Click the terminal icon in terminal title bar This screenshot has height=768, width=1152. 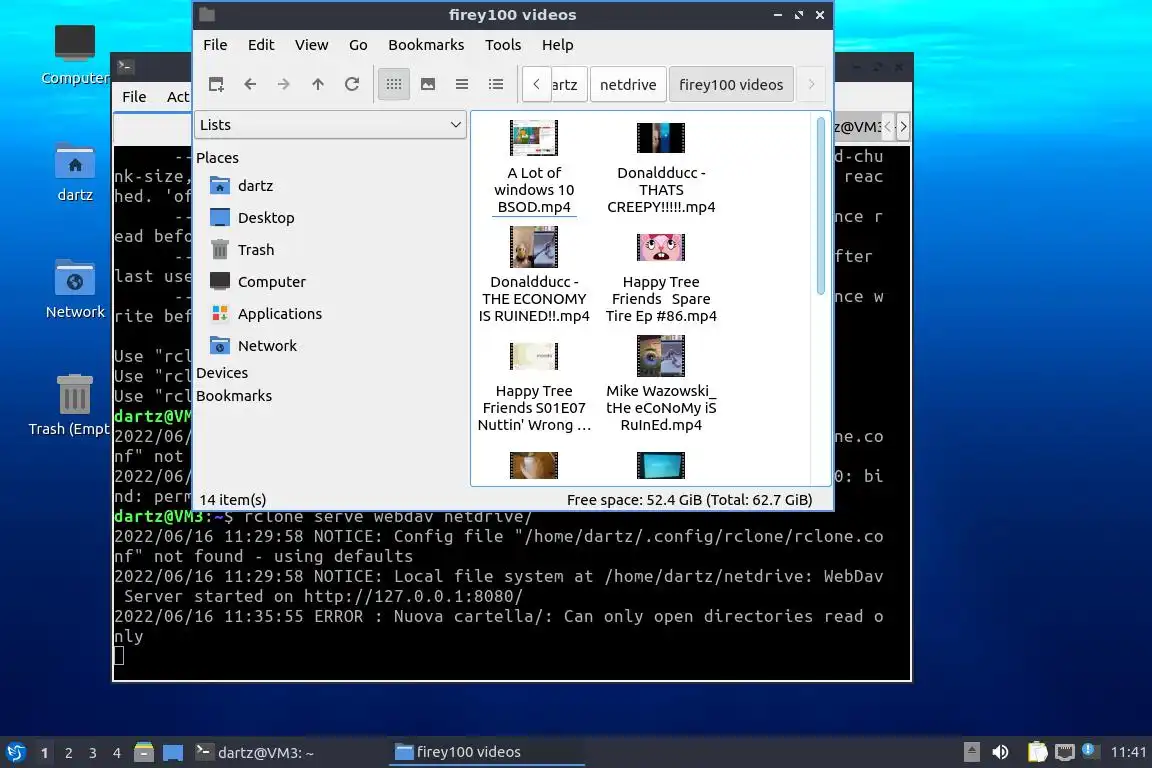(x=125, y=66)
